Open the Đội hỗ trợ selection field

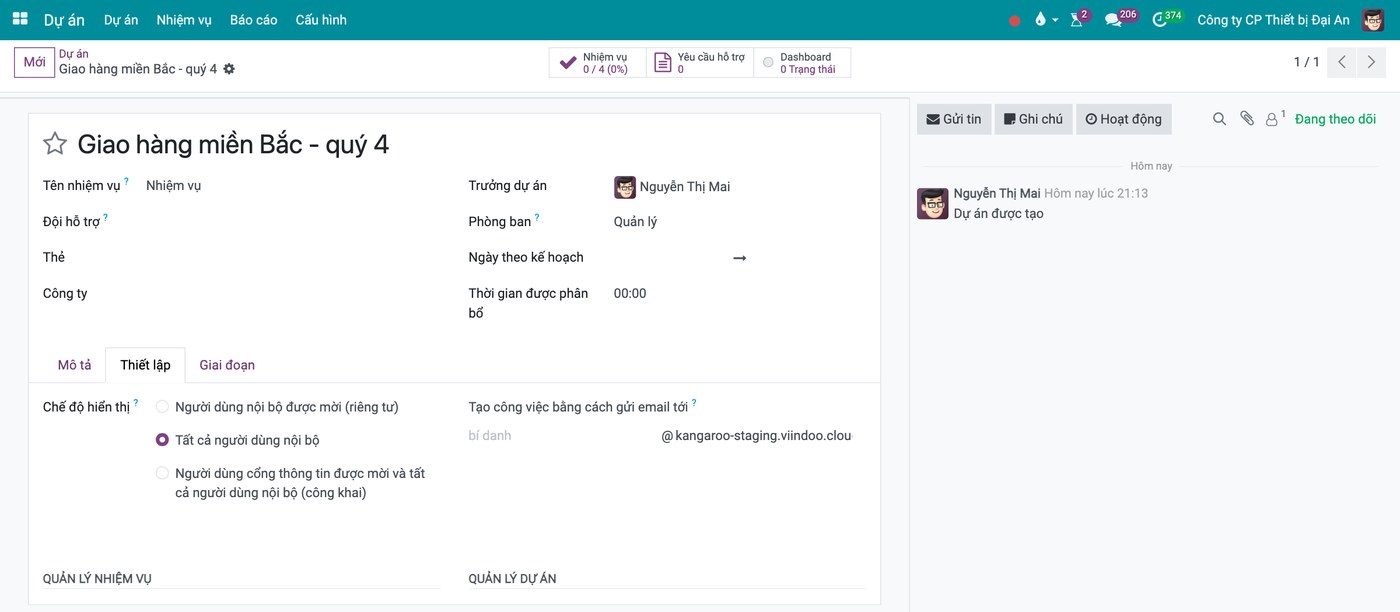(x=293, y=222)
